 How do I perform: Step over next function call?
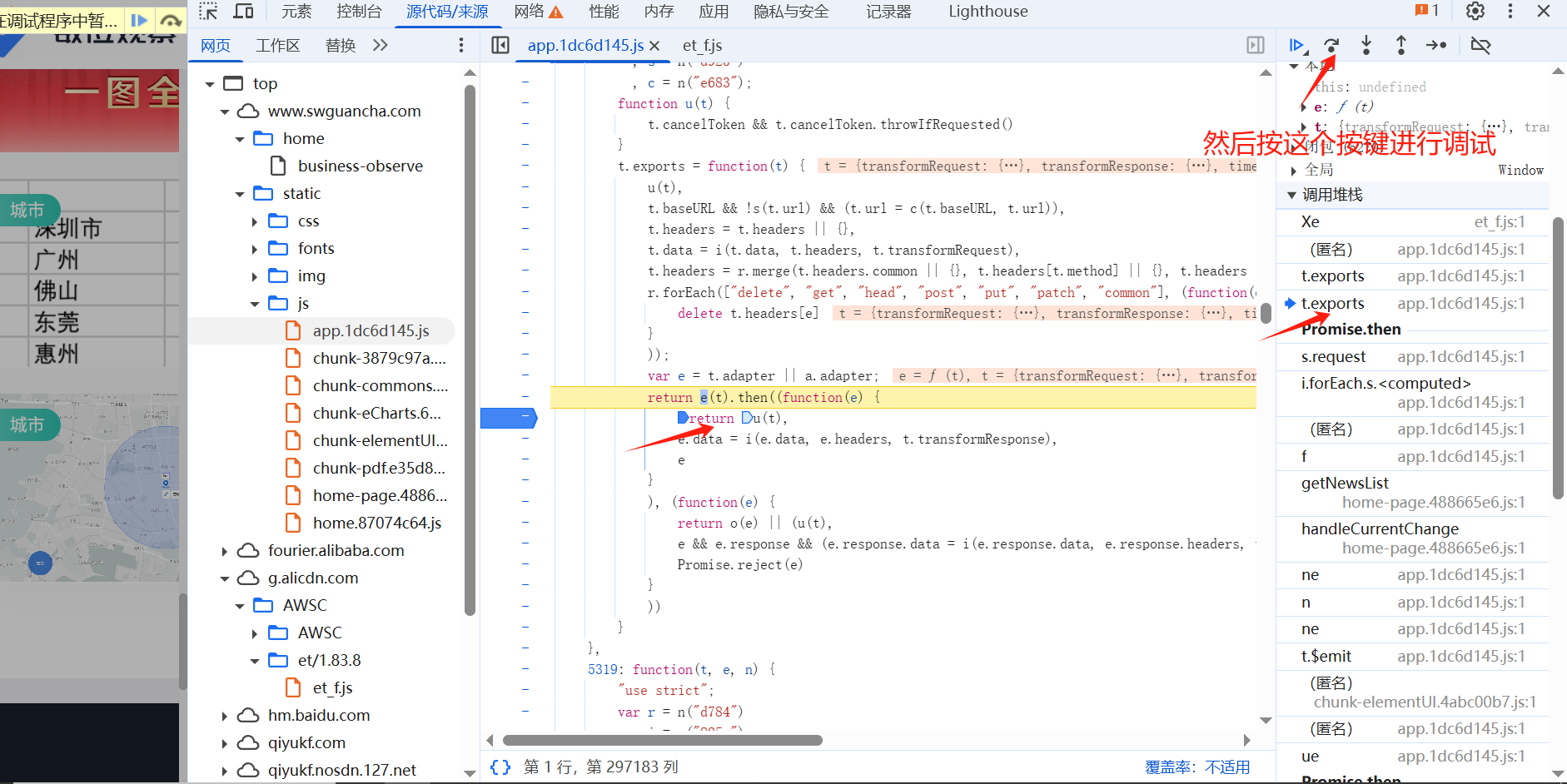point(1331,46)
